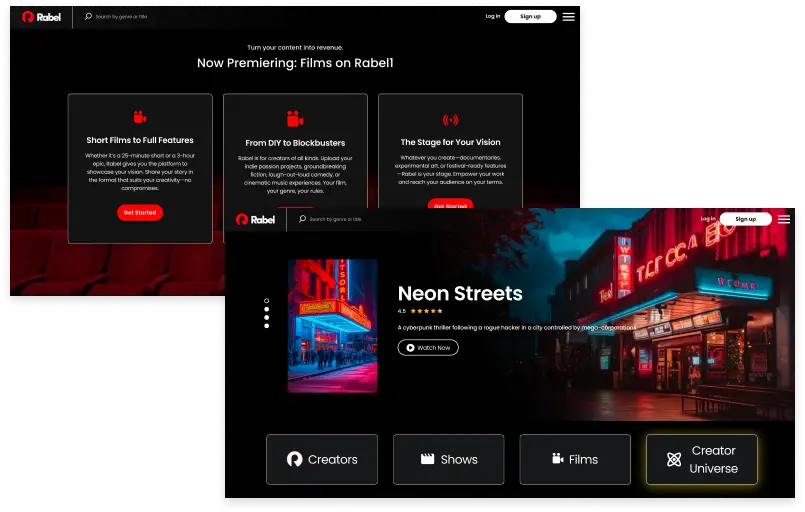Open the Shows category
805x512 pixels.
tap(449, 459)
